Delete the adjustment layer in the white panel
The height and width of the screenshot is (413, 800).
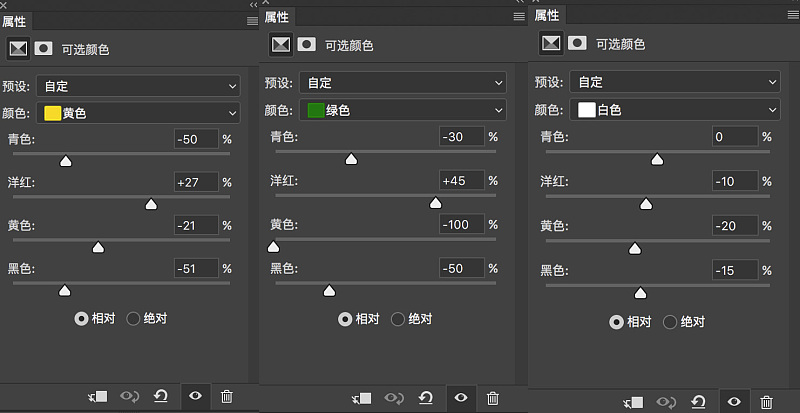click(x=766, y=403)
